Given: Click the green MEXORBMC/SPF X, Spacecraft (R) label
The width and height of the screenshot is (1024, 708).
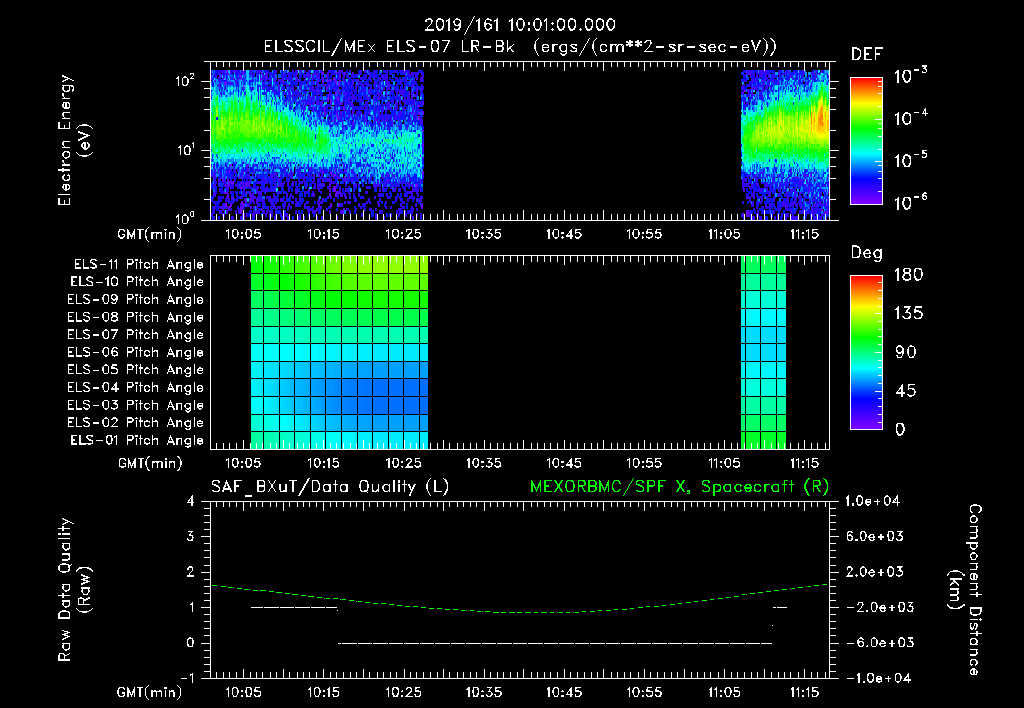Looking at the screenshot, I should click(x=679, y=487).
